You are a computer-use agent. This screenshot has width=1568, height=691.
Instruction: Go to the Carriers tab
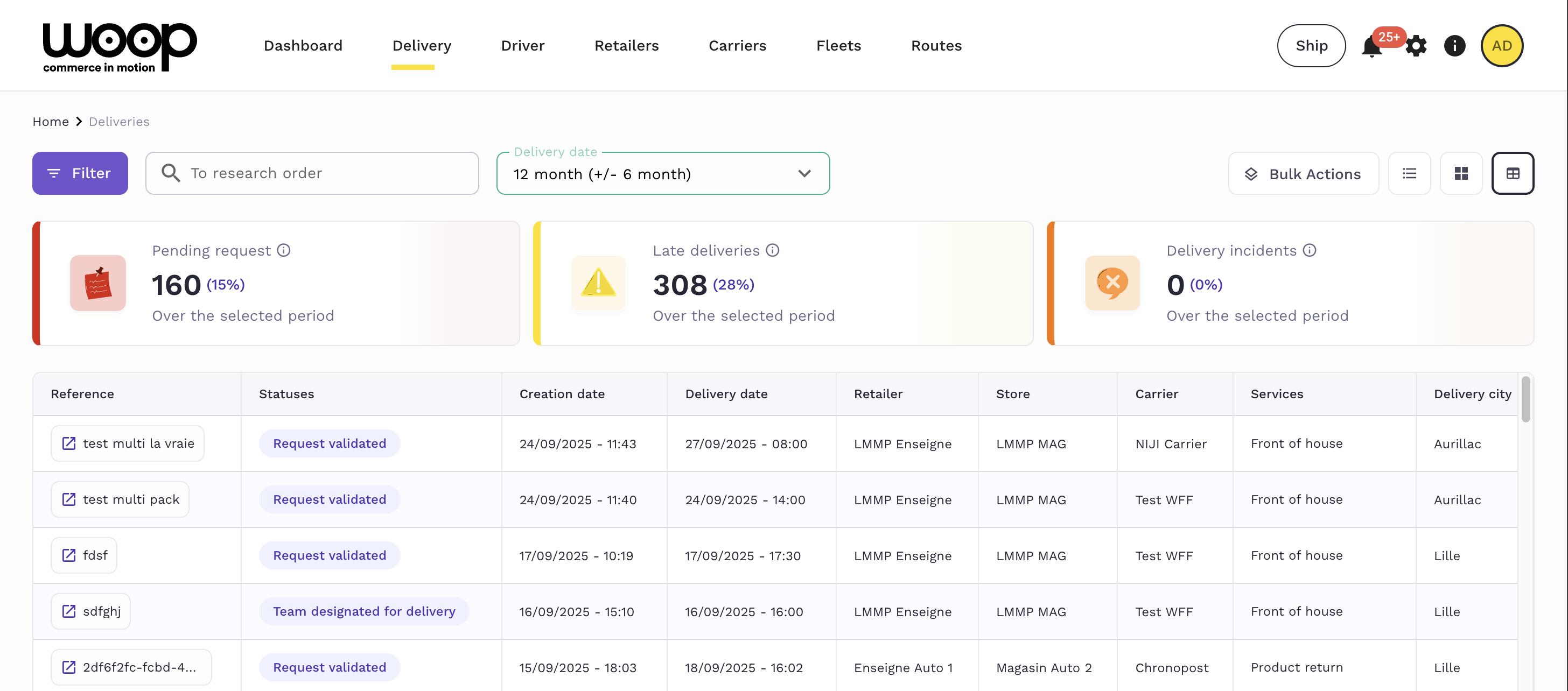(737, 46)
